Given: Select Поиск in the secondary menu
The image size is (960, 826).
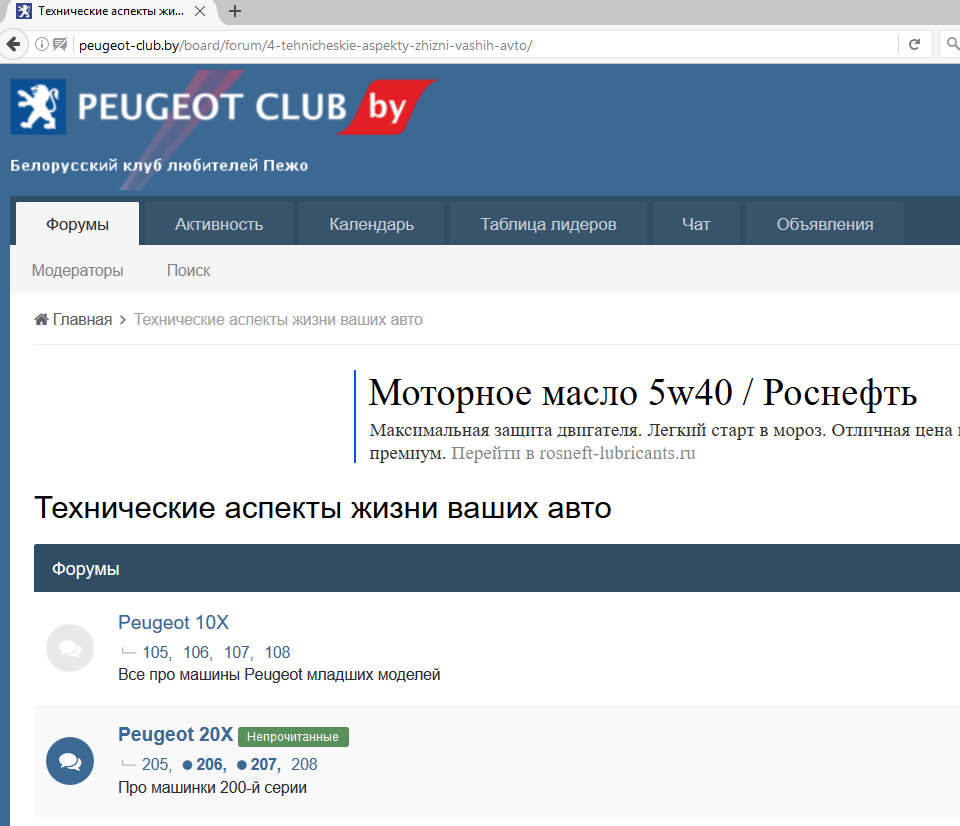Looking at the screenshot, I should 188,270.
